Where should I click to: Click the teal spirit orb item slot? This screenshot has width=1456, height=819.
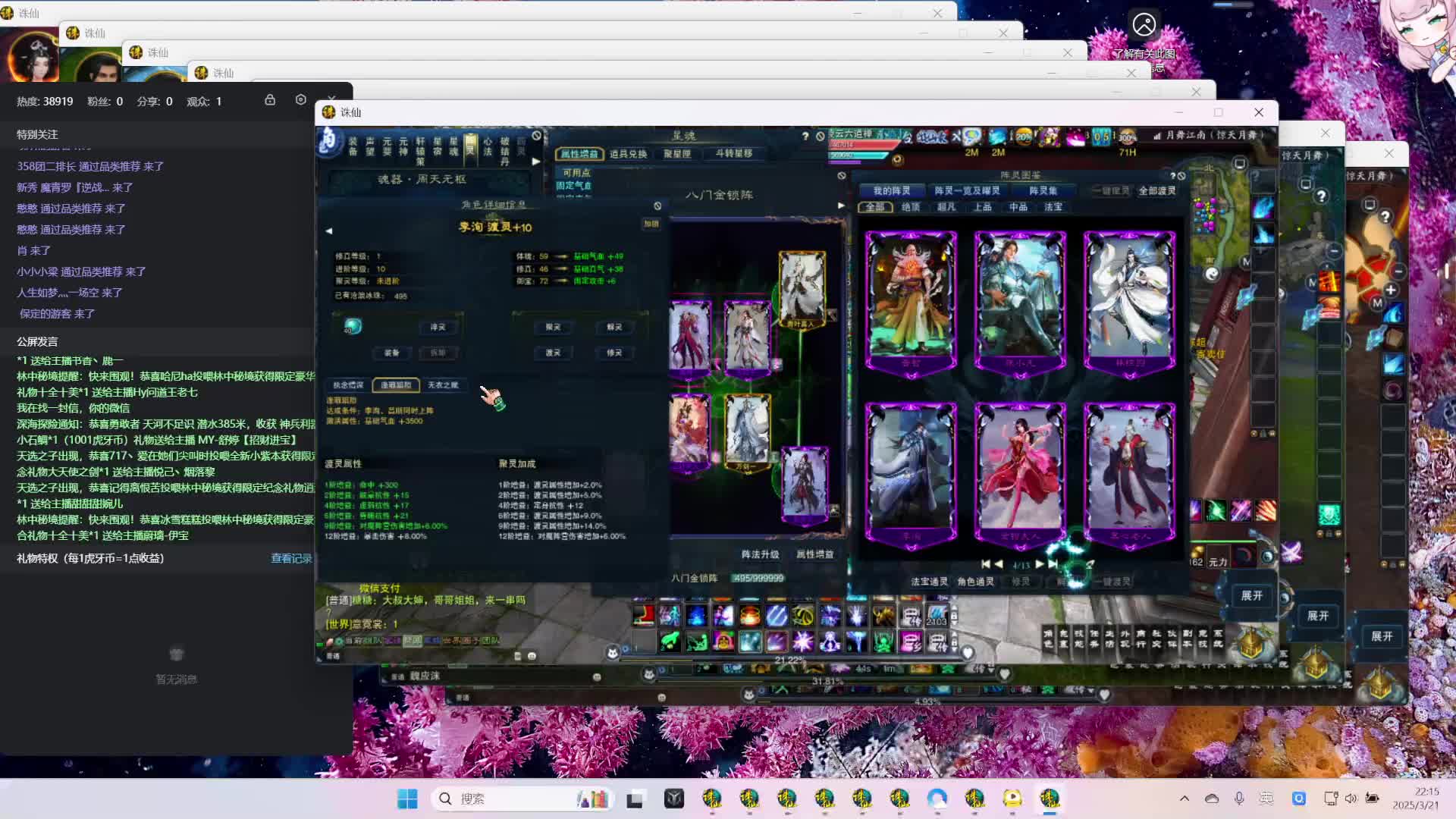[x=353, y=326]
